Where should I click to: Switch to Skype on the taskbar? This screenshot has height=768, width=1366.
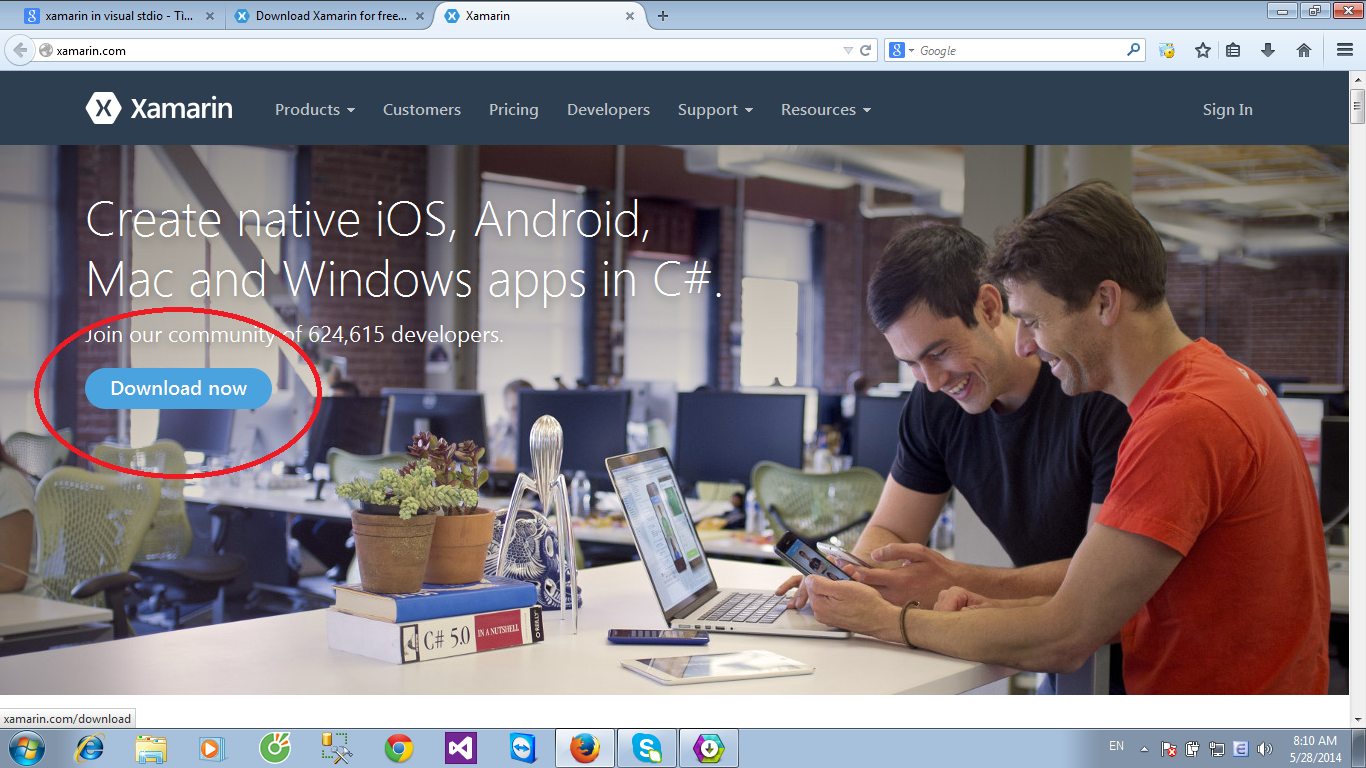(x=647, y=748)
